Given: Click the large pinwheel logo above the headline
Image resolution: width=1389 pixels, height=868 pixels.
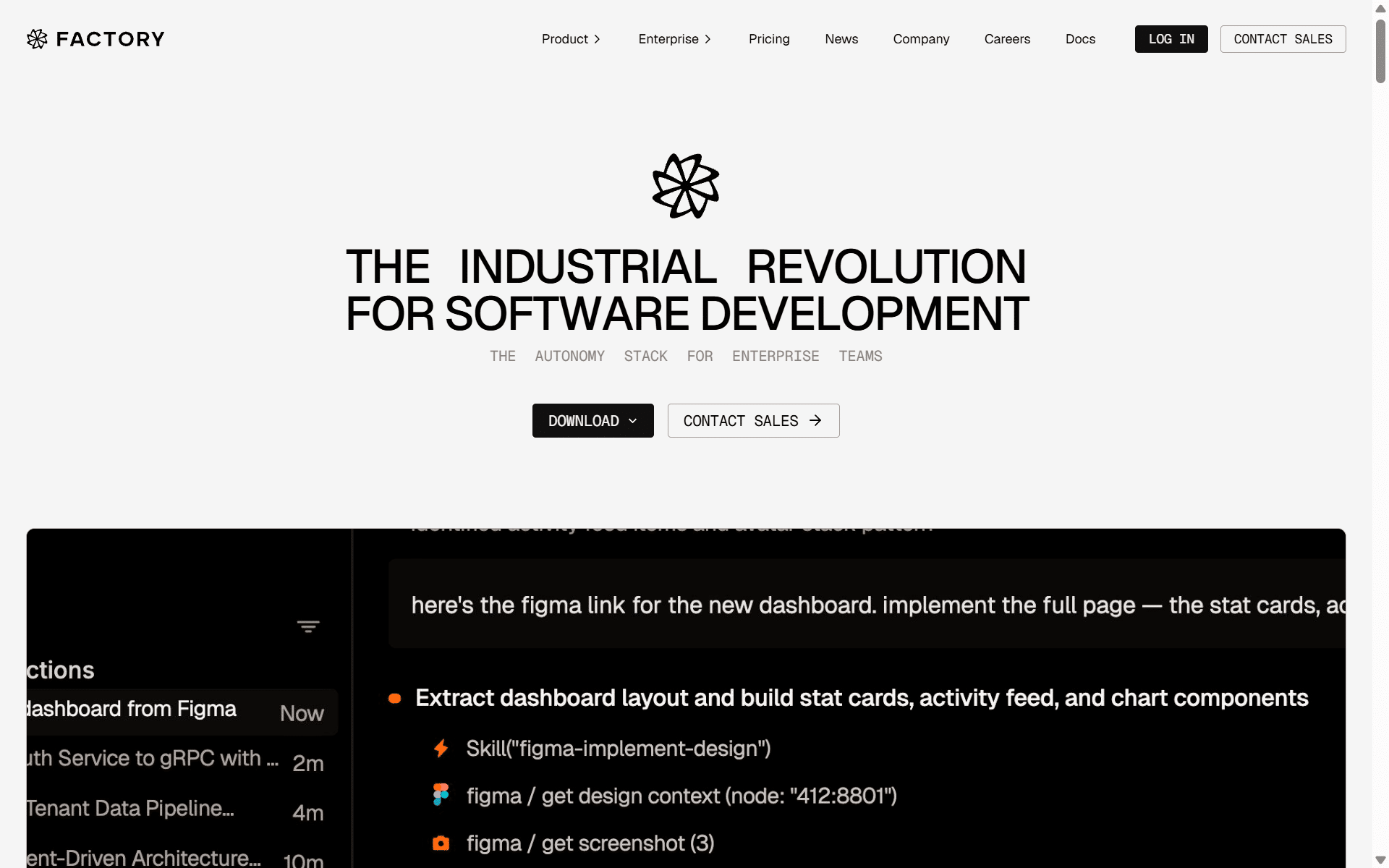Looking at the screenshot, I should [686, 186].
